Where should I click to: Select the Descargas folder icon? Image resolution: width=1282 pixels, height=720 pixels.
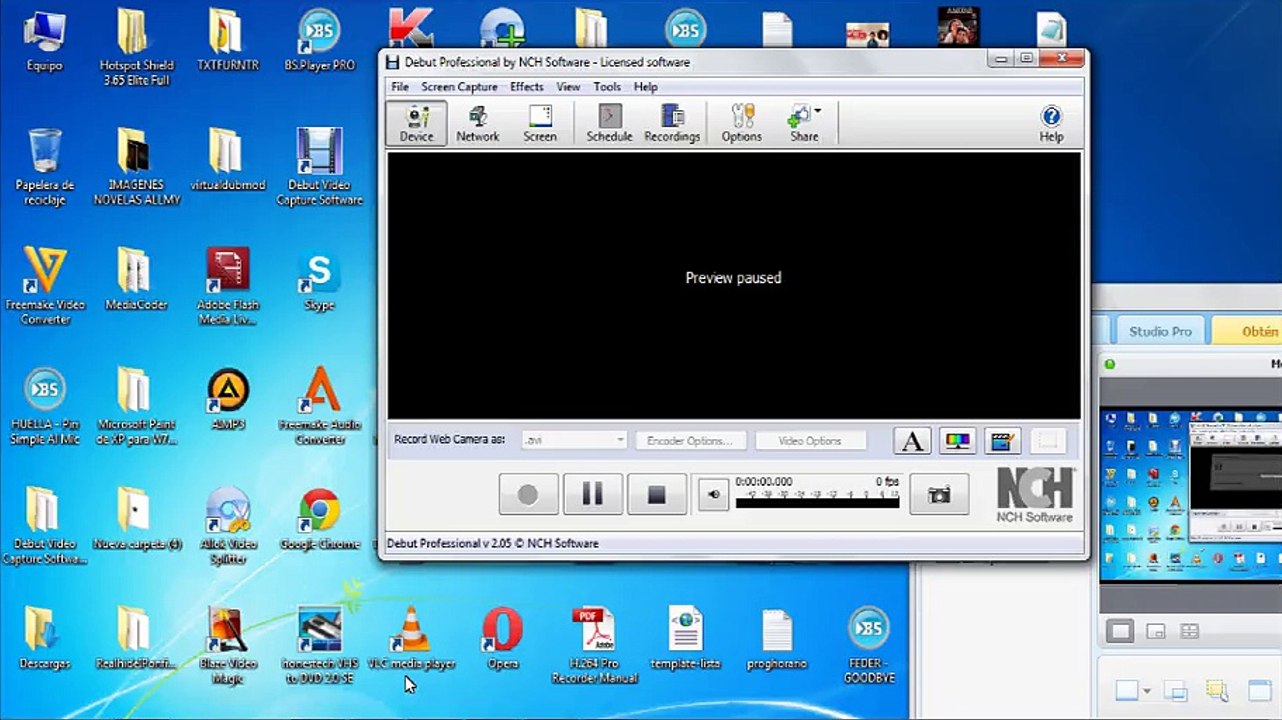tap(44, 639)
